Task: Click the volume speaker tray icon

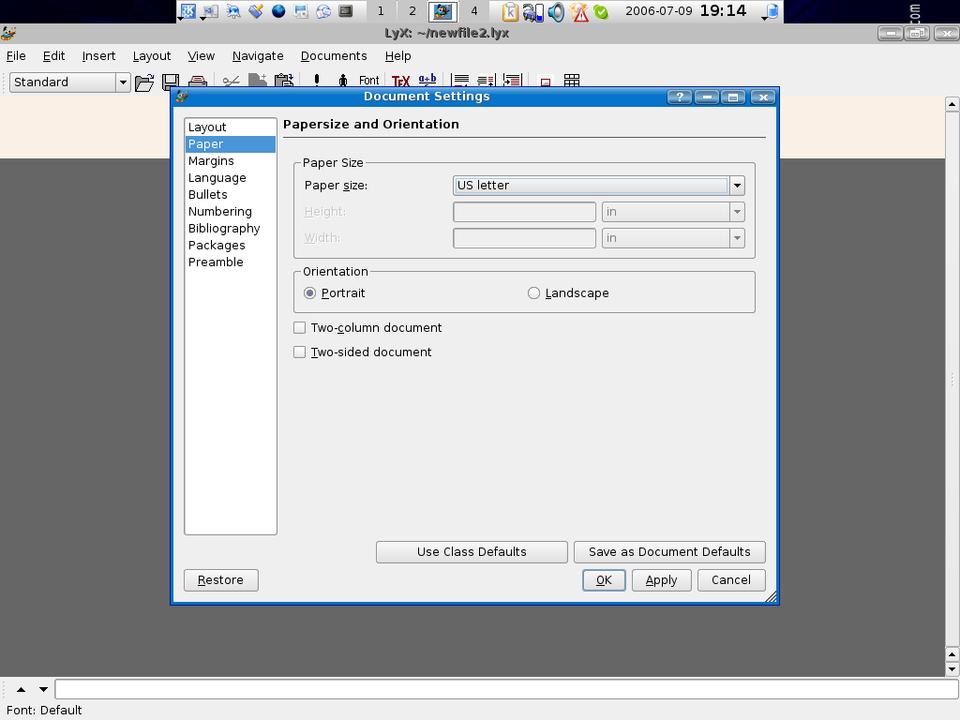Action: point(556,12)
